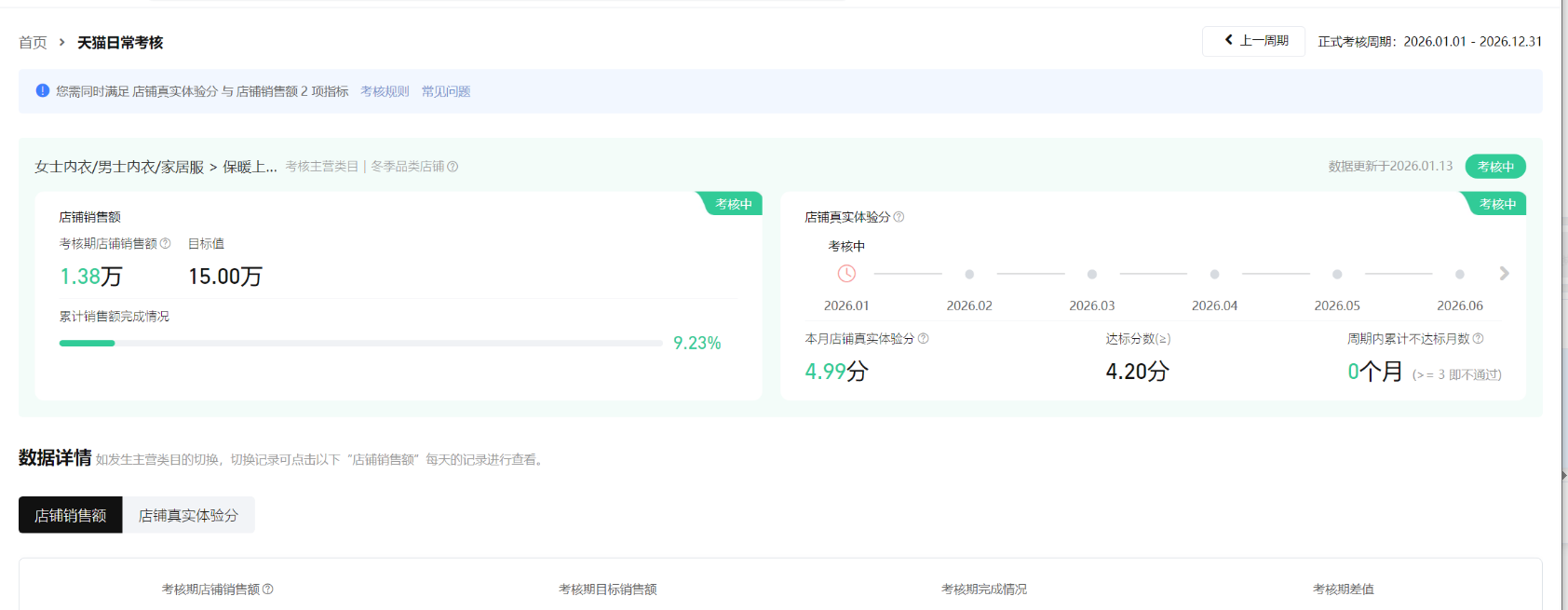The image size is (1568, 610).
Task: Select the 2026.02 timeline dot
Action: pos(969,275)
